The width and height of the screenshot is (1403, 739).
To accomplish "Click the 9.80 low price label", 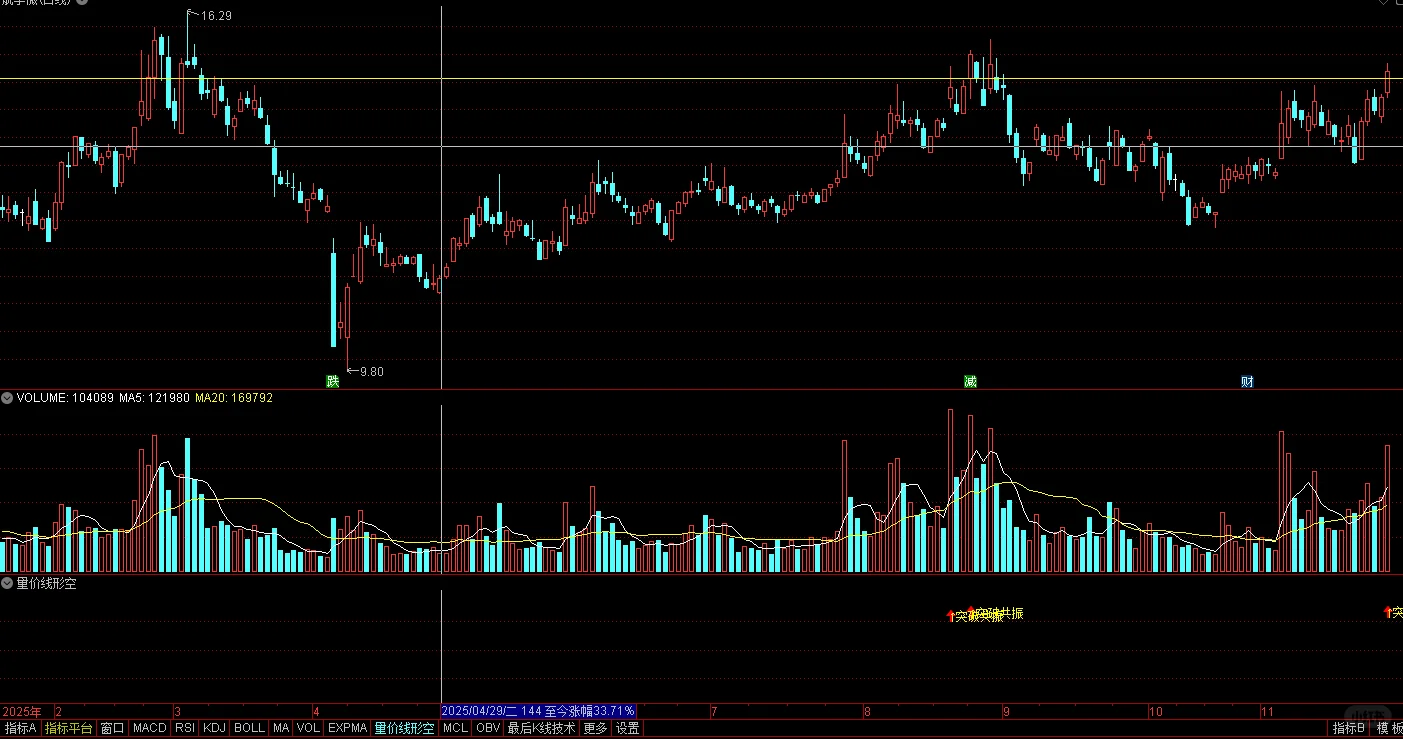I will (x=371, y=372).
